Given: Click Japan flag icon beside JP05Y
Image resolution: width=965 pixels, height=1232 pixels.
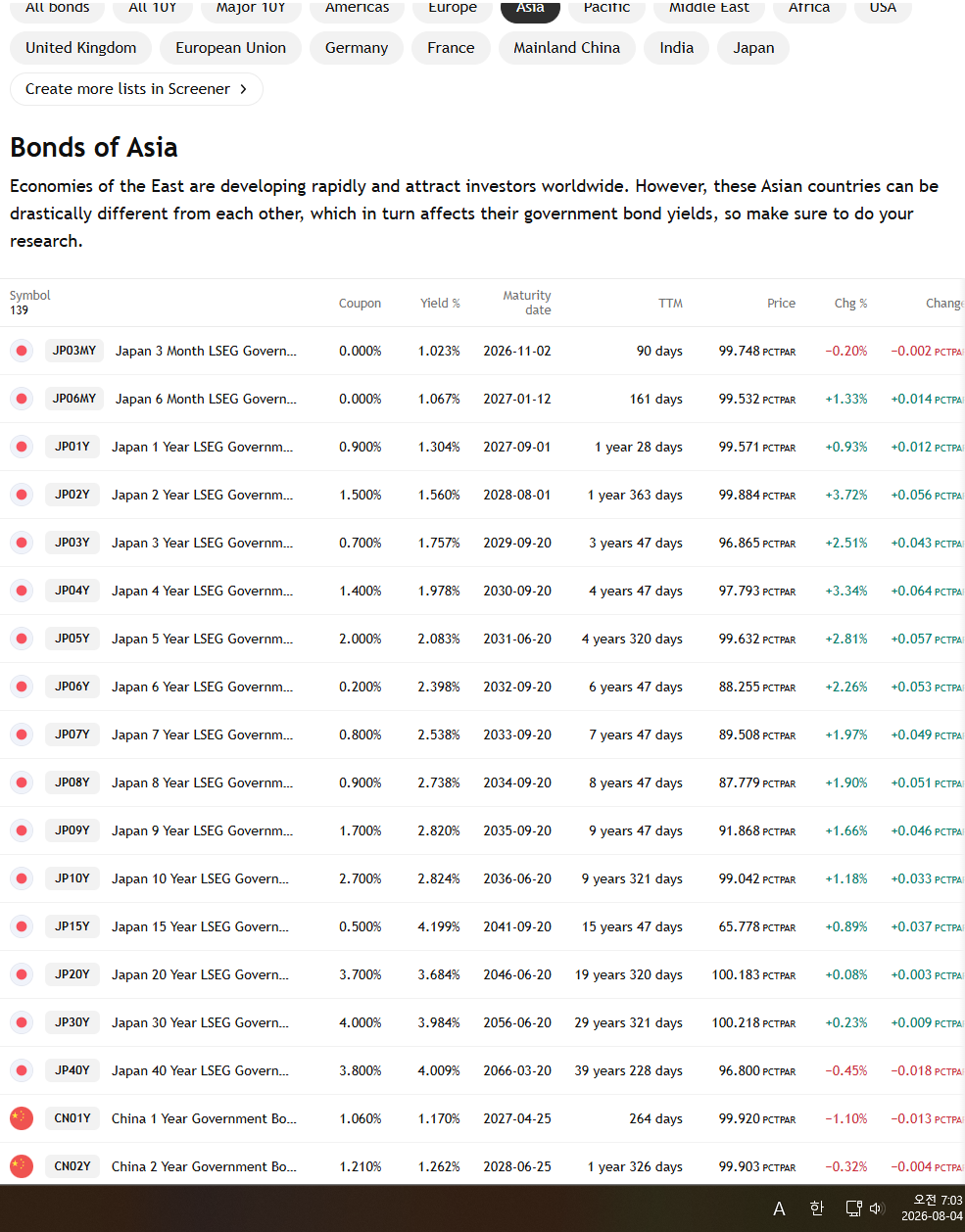Looking at the screenshot, I should coord(22,639).
